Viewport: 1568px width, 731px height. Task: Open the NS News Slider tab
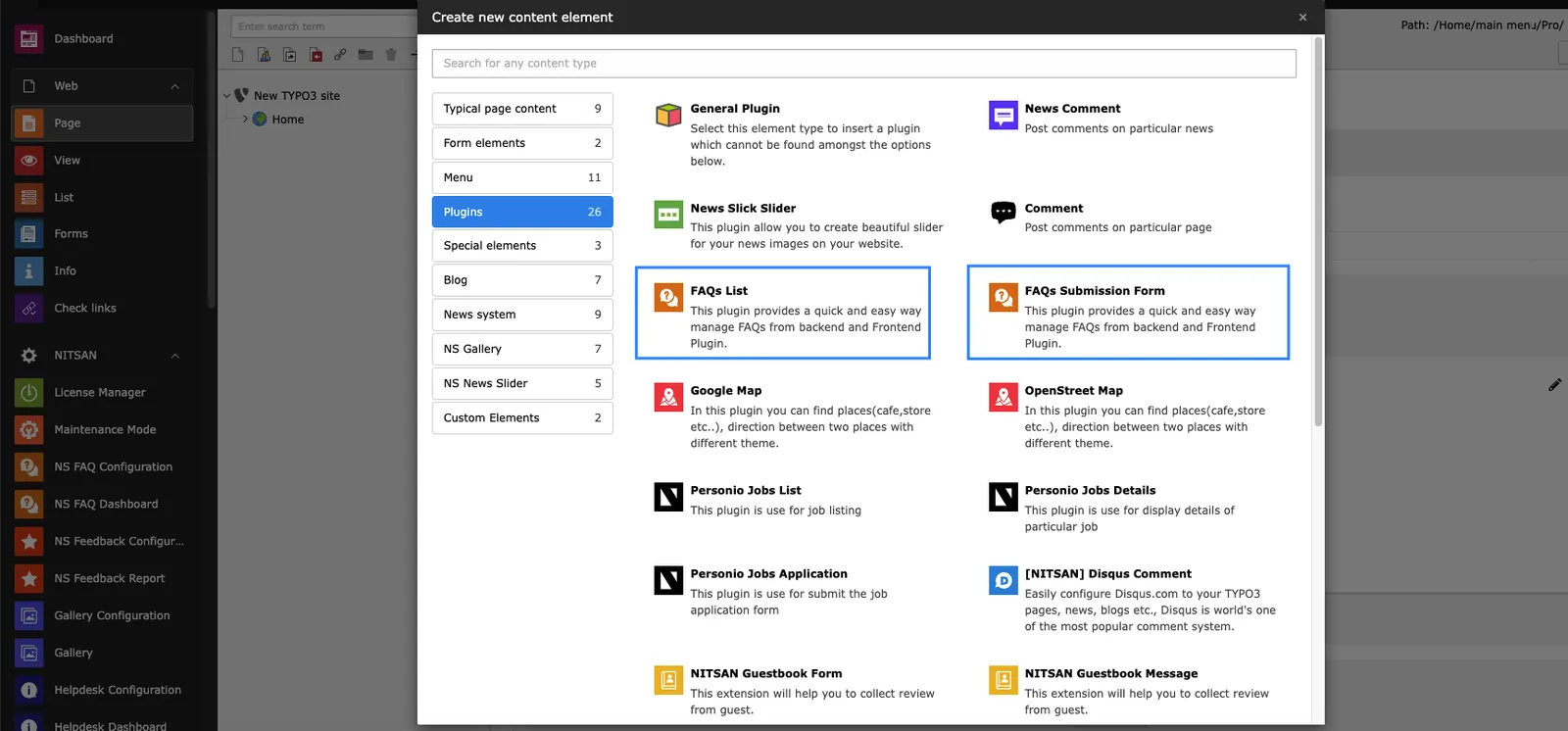click(x=522, y=383)
